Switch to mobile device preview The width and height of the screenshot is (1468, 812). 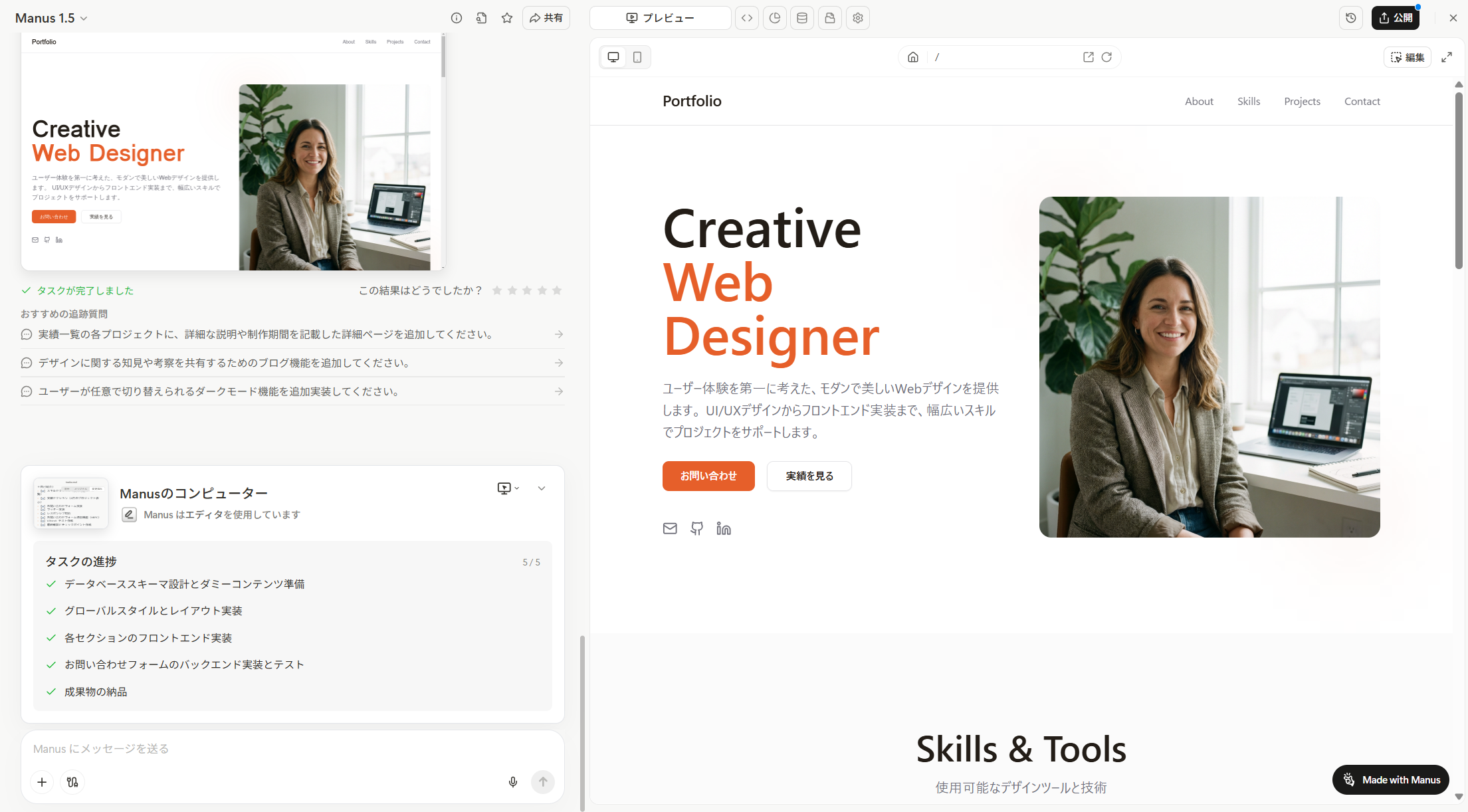pos(637,57)
